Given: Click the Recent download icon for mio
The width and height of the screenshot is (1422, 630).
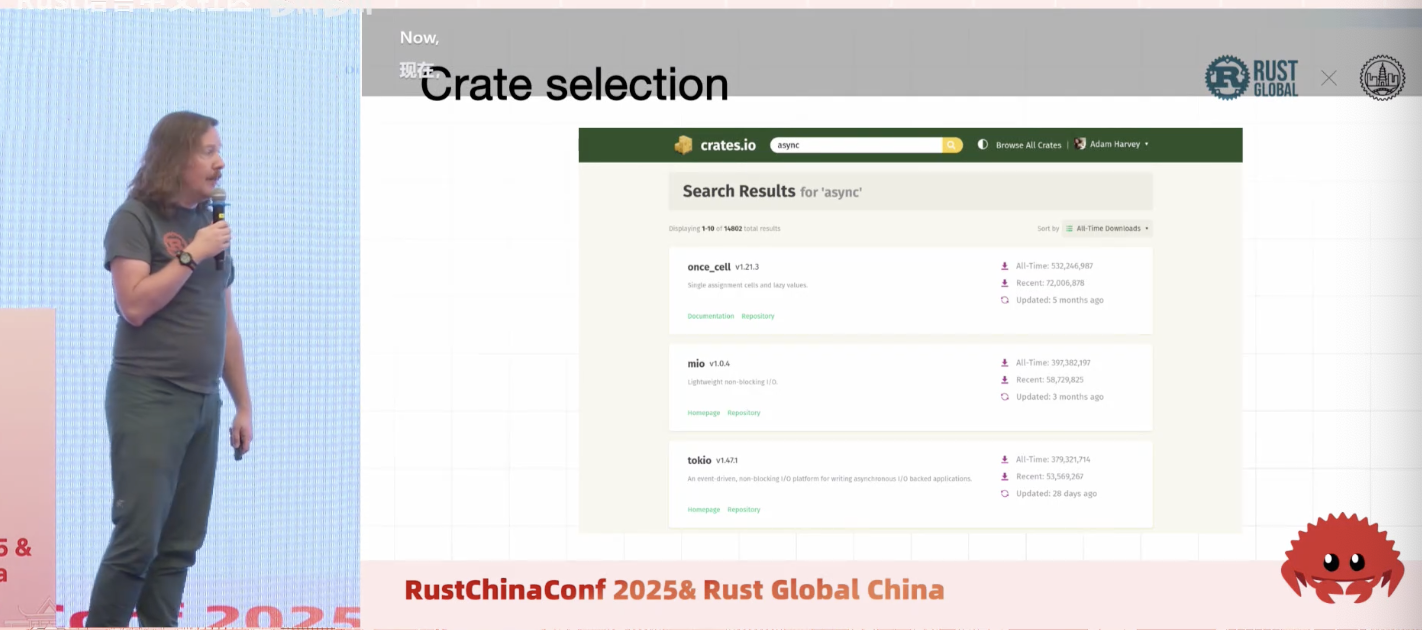Looking at the screenshot, I should coord(1004,380).
